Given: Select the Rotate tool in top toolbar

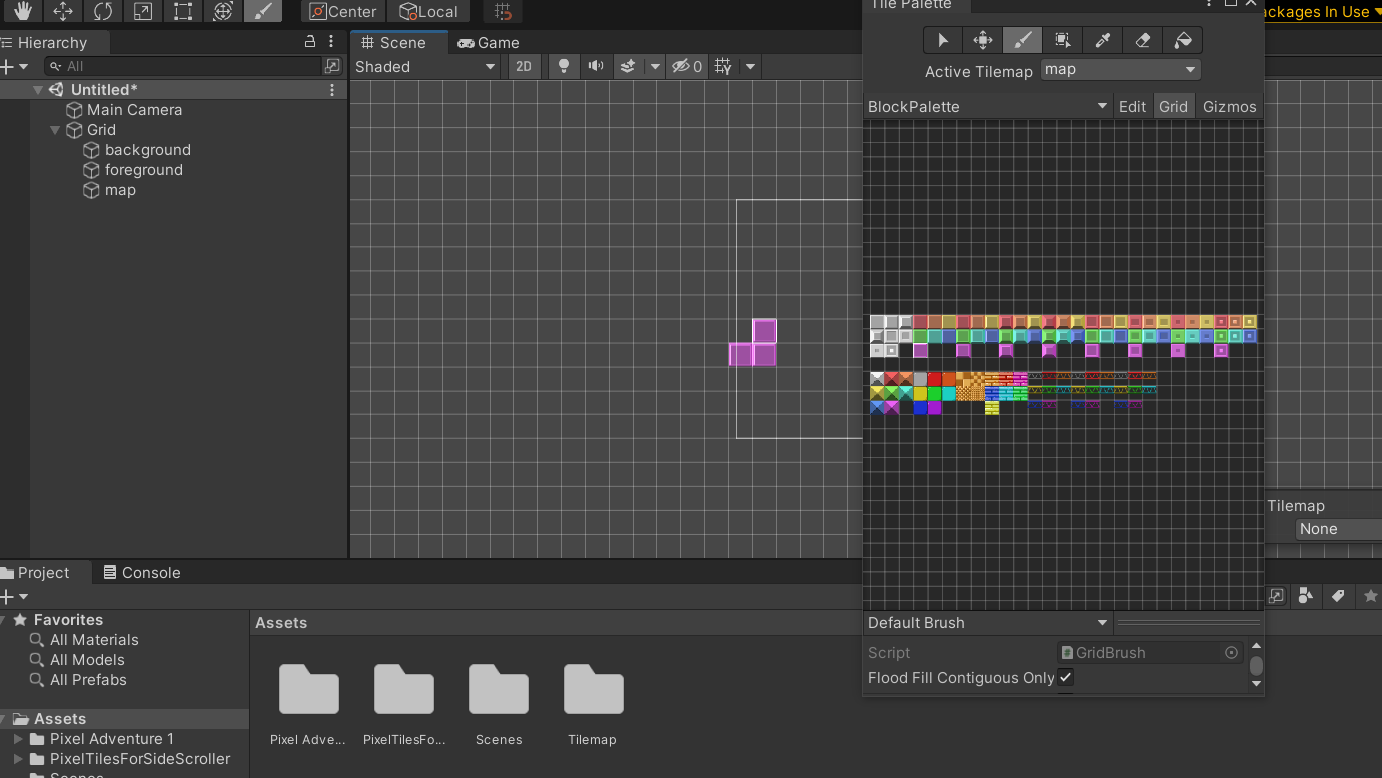Looking at the screenshot, I should pyautogui.click(x=103, y=12).
